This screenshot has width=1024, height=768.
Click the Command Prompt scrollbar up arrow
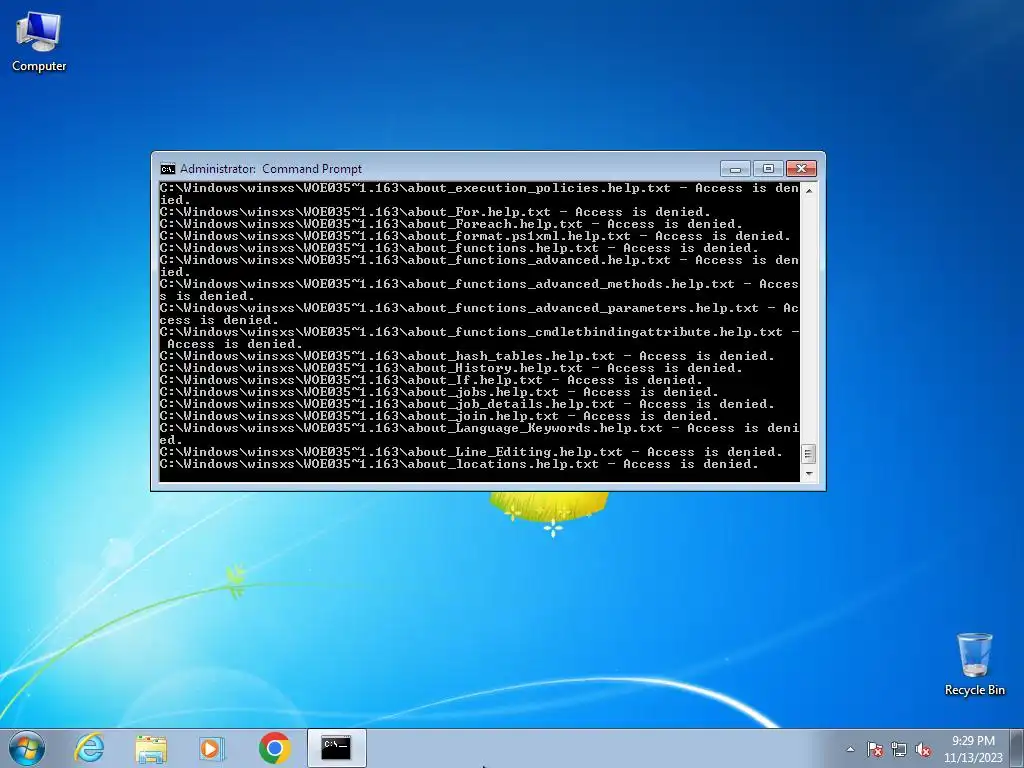pos(809,191)
